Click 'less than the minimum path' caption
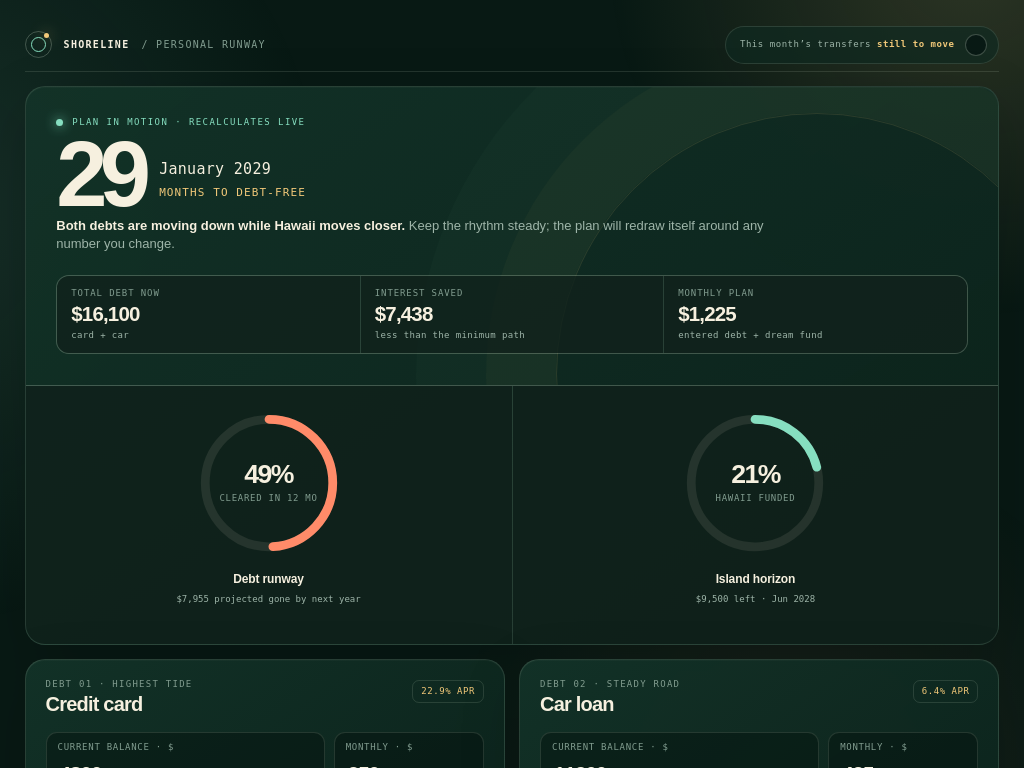The width and height of the screenshot is (1024, 768). pos(449,335)
